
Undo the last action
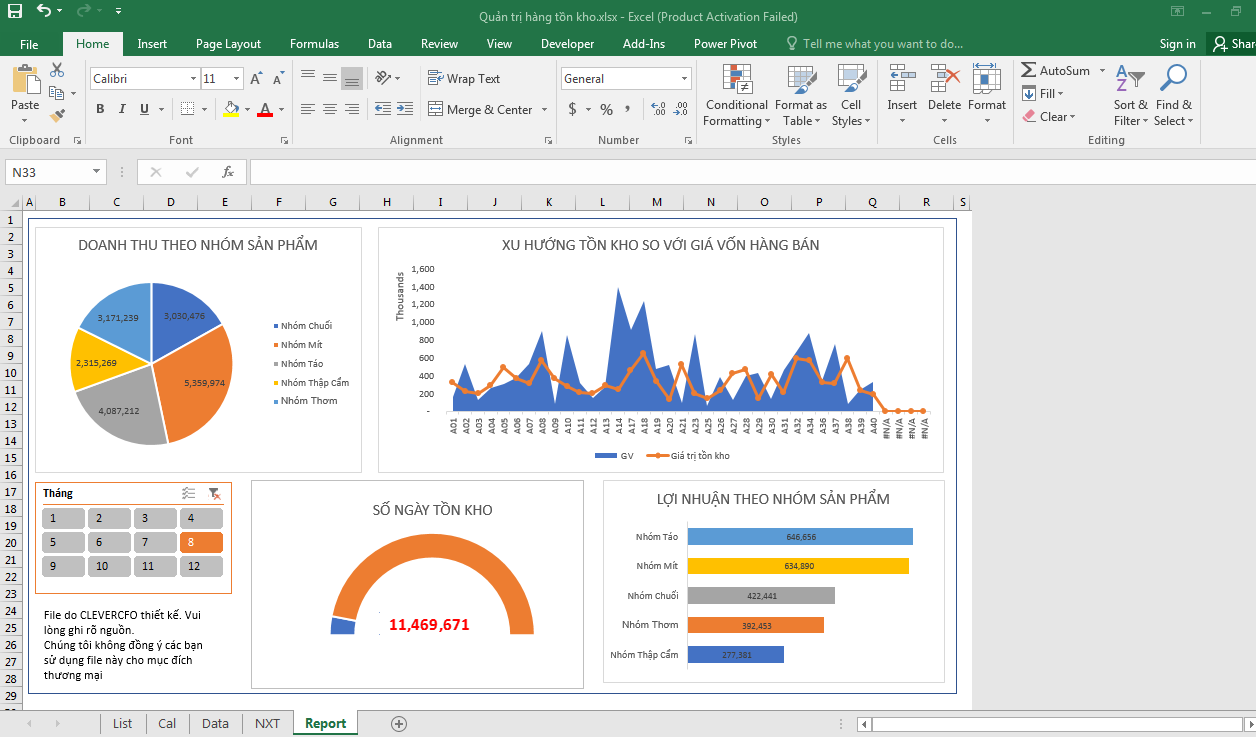(x=44, y=12)
